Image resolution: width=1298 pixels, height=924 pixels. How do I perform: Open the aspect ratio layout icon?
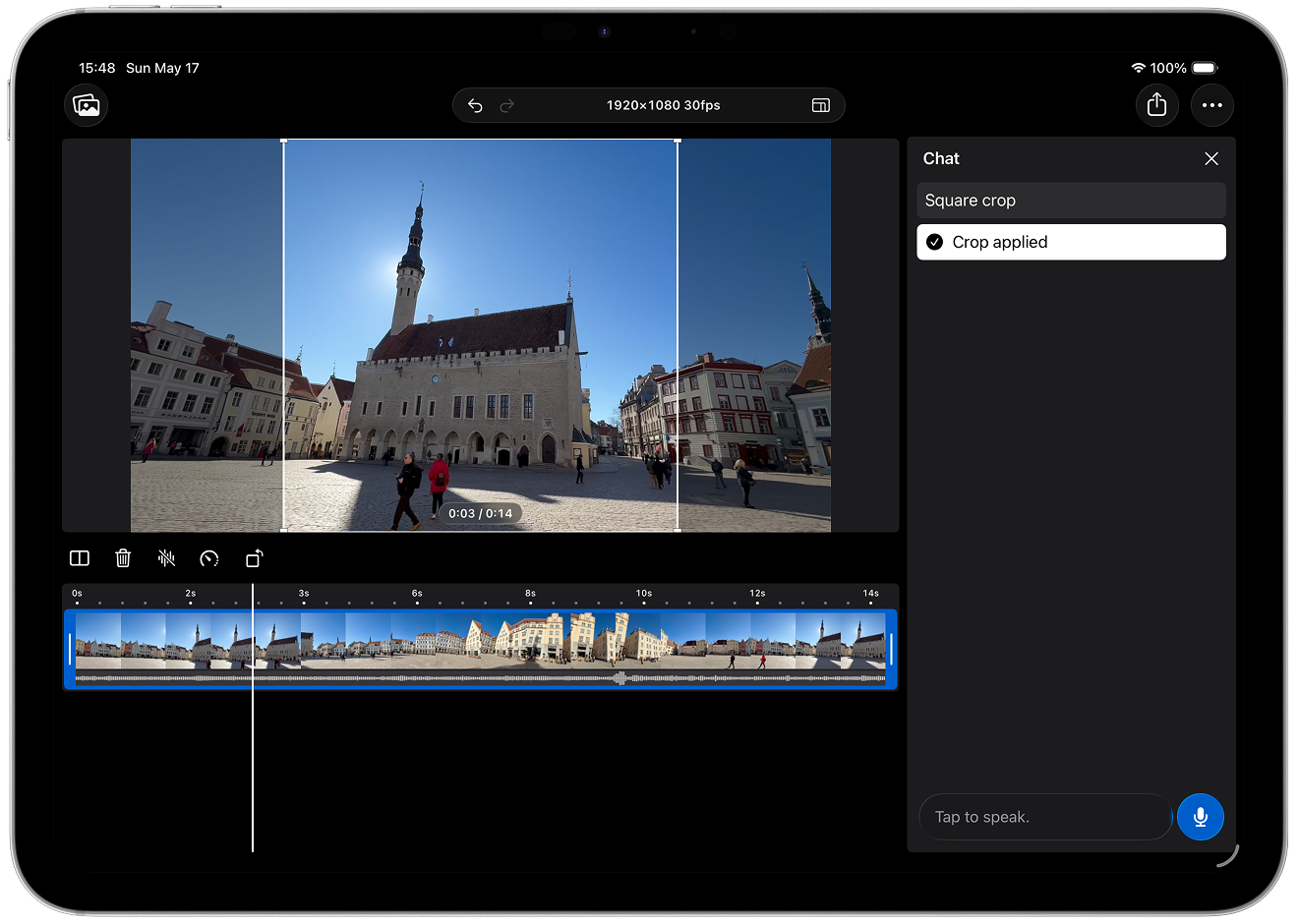pyautogui.click(x=820, y=105)
